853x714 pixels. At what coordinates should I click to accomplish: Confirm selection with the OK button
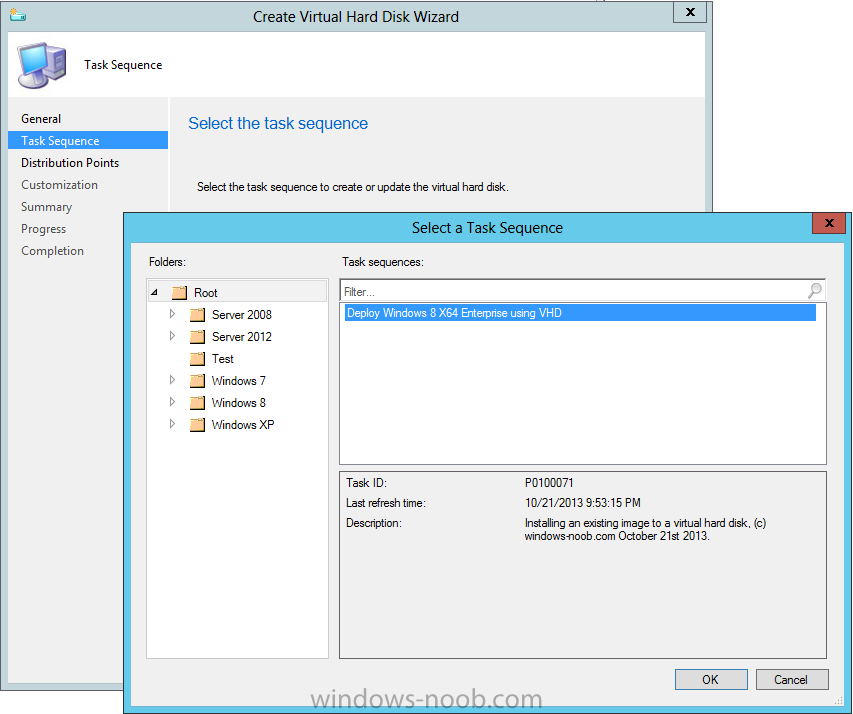pyautogui.click(x=711, y=679)
